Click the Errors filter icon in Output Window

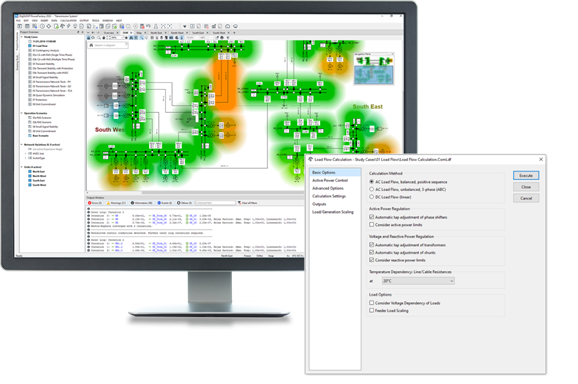pos(90,203)
